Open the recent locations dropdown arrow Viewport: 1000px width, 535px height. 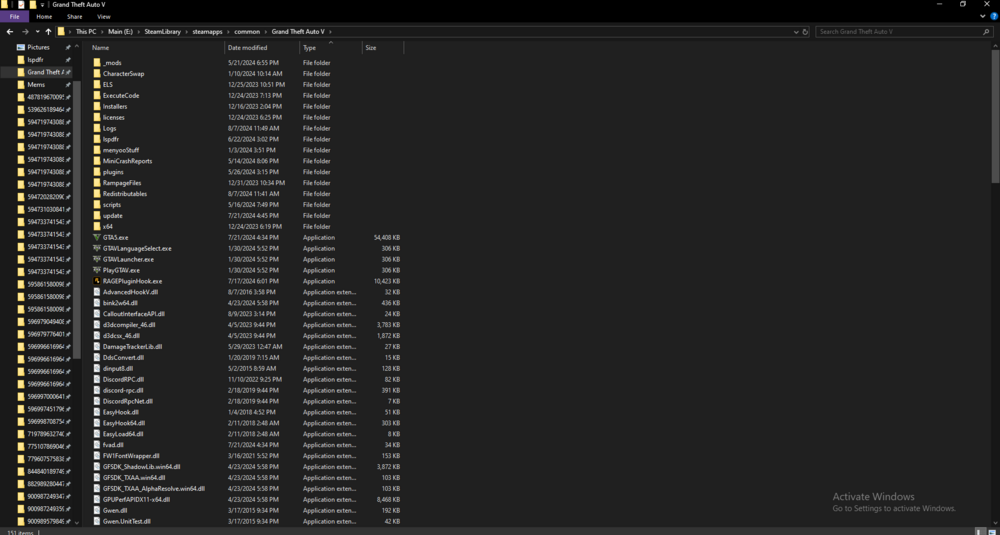(38, 31)
